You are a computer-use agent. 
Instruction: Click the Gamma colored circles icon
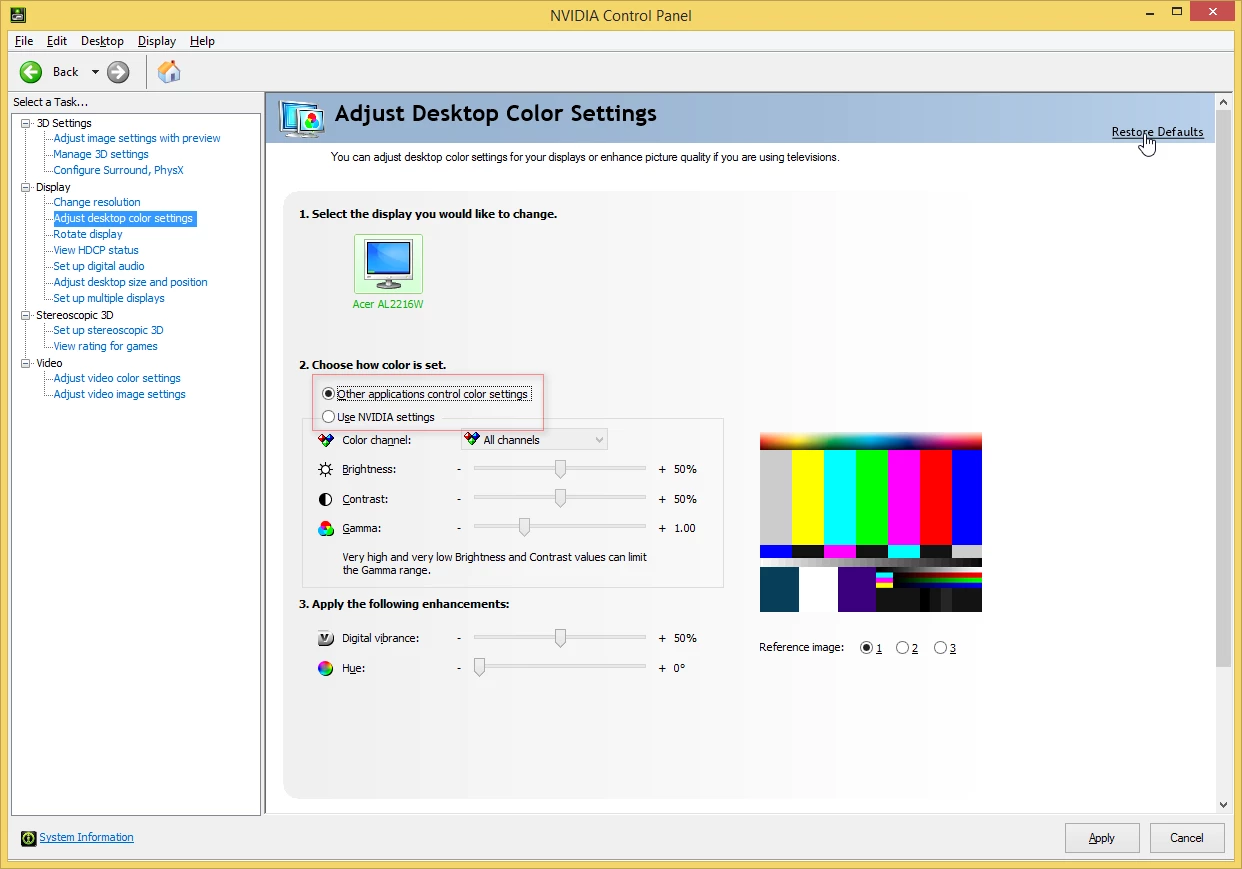[326, 528]
